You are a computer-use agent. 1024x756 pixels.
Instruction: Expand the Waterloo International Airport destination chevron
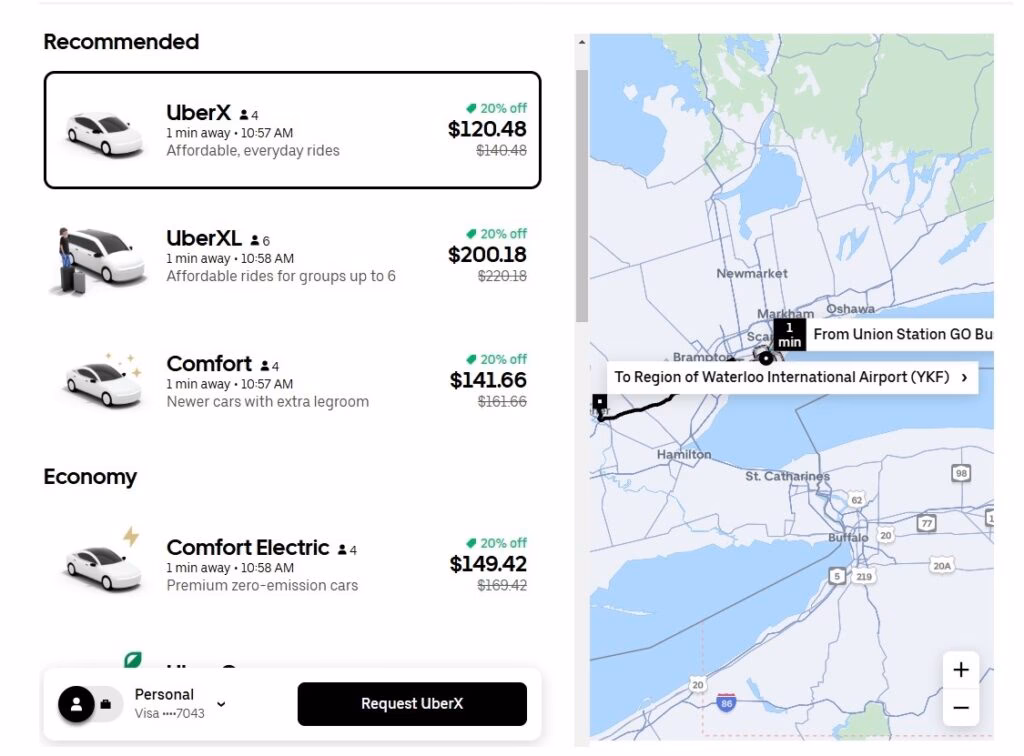(x=962, y=377)
